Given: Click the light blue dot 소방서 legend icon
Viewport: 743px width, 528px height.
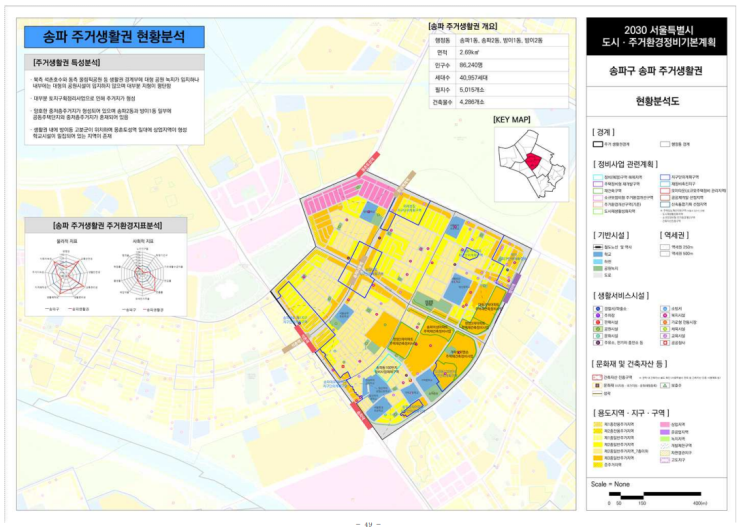Looking at the screenshot, I should click(665, 309).
